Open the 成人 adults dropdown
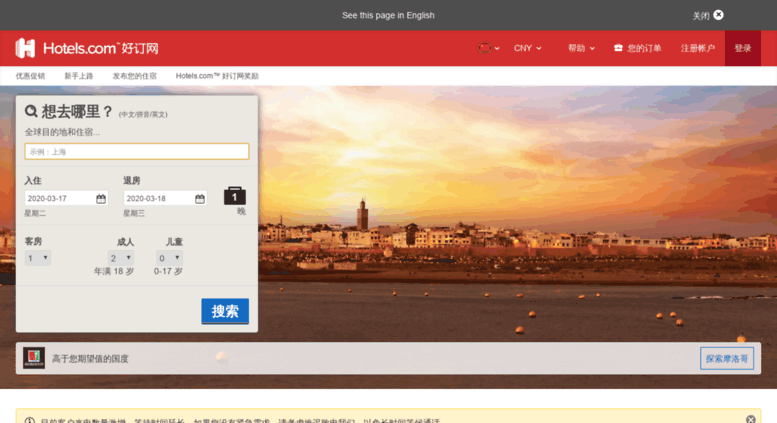Image resolution: width=777 pixels, height=423 pixels. [121, 258]
